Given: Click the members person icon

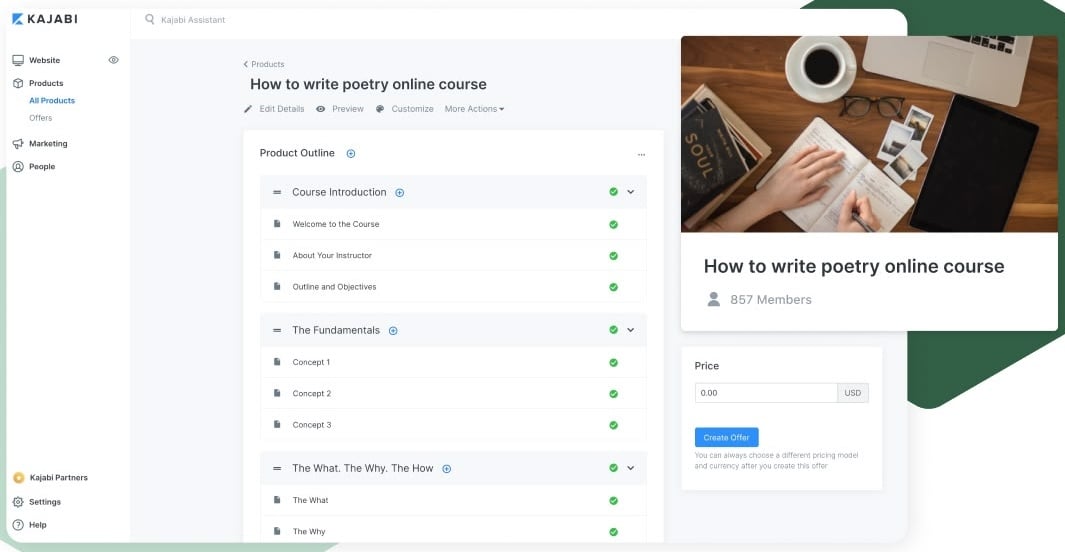Looking at the screenshot, I should pos(713,299).
